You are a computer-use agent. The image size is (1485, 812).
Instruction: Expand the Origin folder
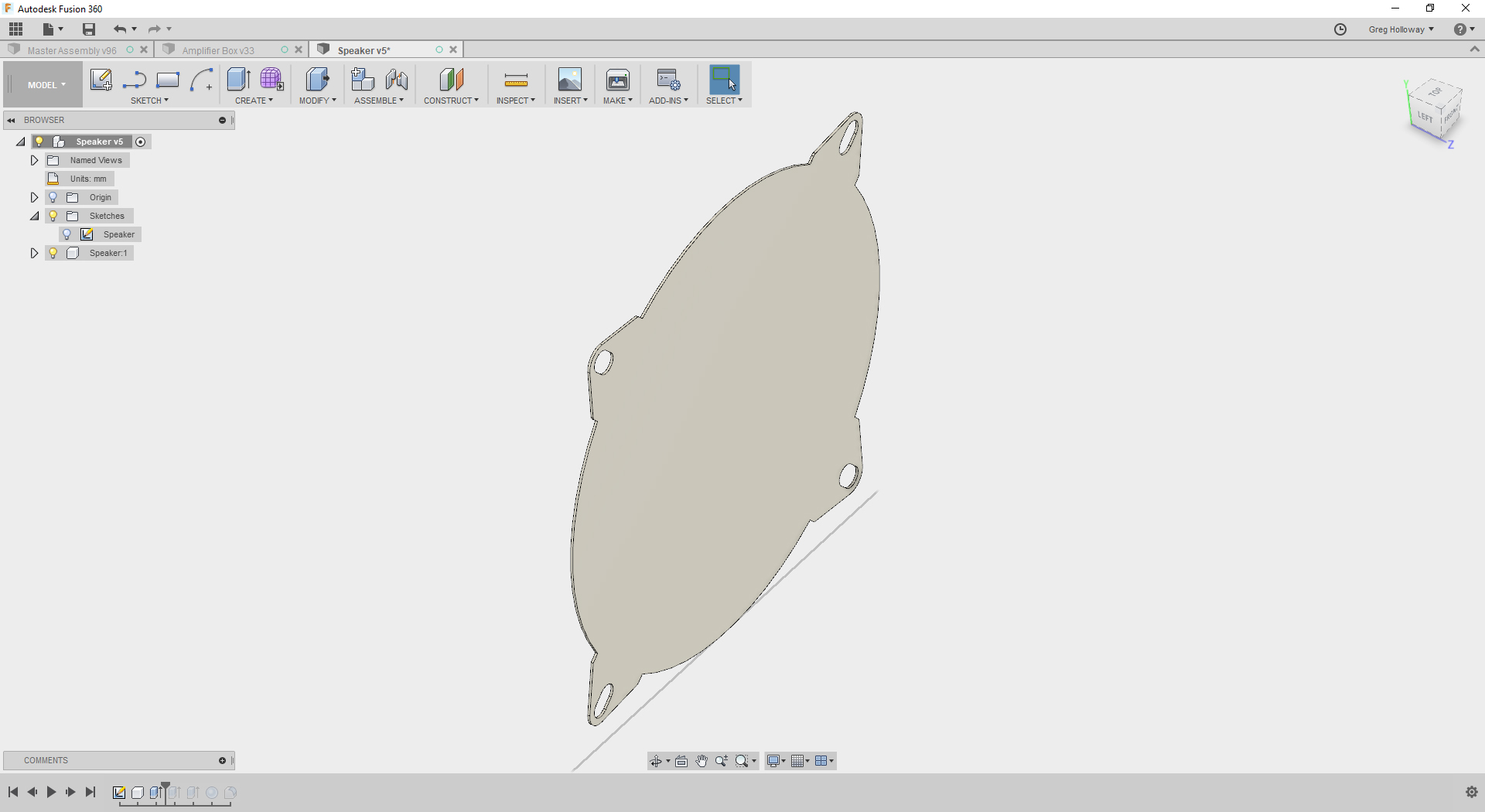[x=34, y=197]
